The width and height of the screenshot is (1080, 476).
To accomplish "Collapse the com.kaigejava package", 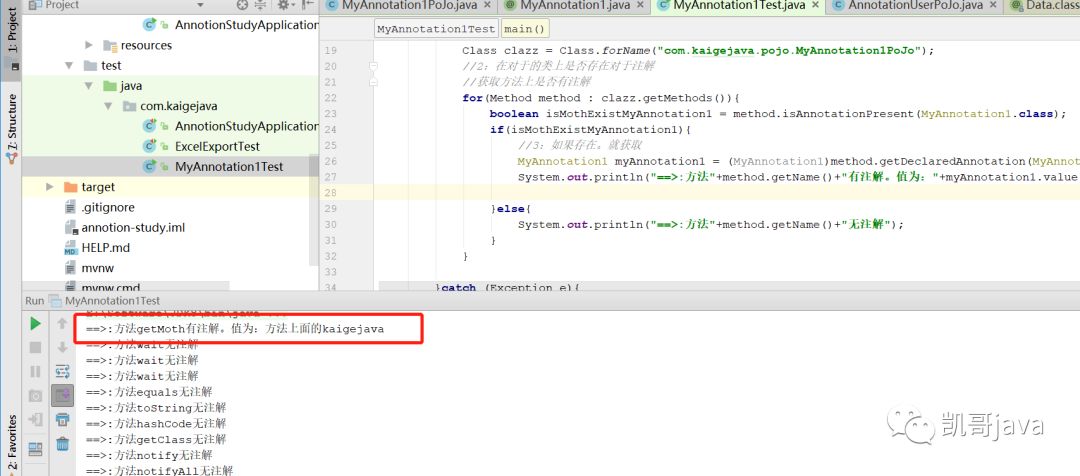I will [109, 106].
